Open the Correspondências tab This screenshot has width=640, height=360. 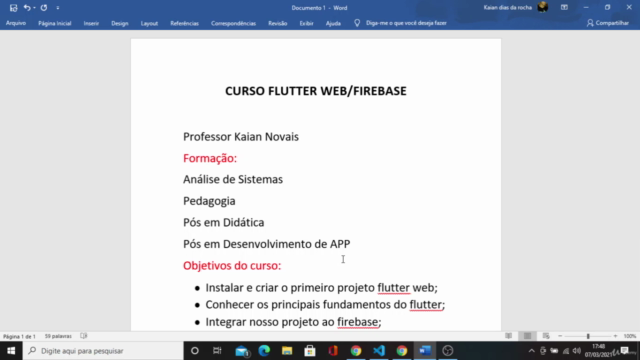(233, 23)
